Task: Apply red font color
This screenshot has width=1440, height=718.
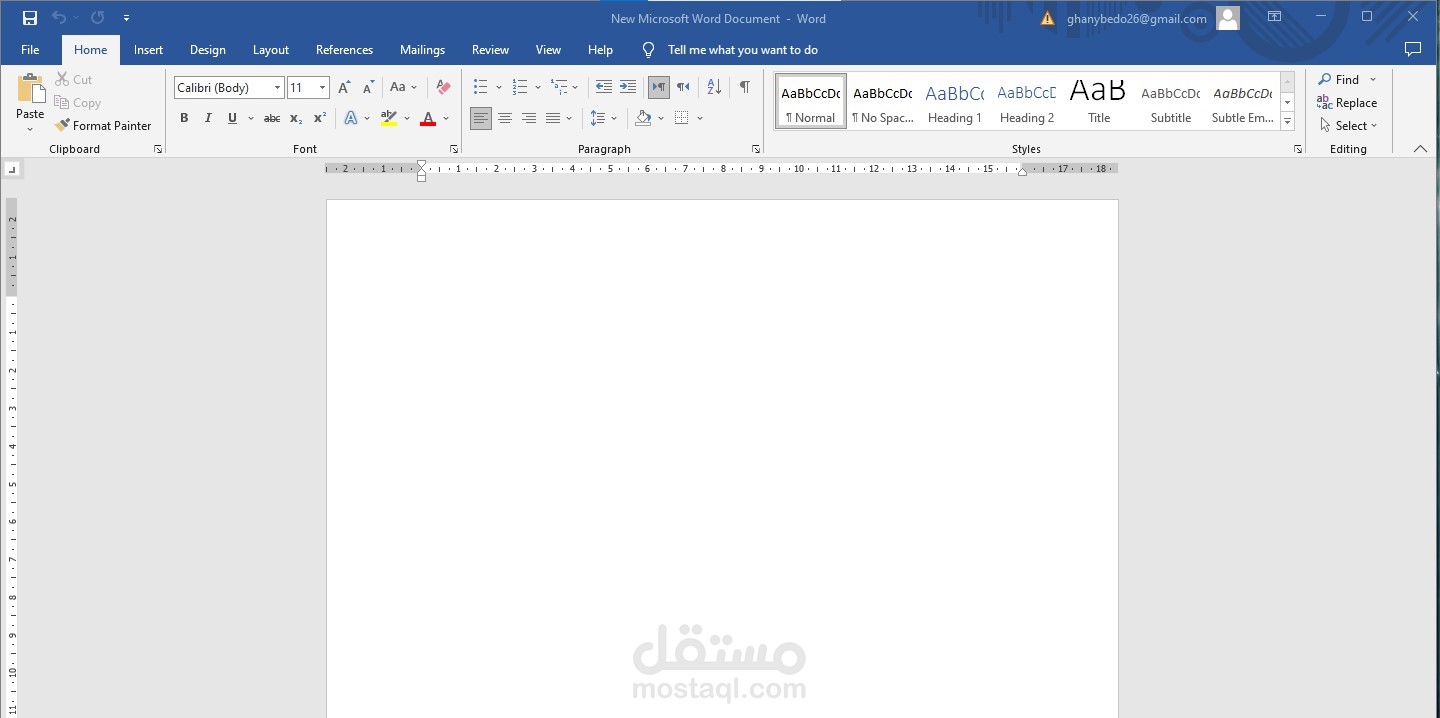Action: tap(428, 118)
